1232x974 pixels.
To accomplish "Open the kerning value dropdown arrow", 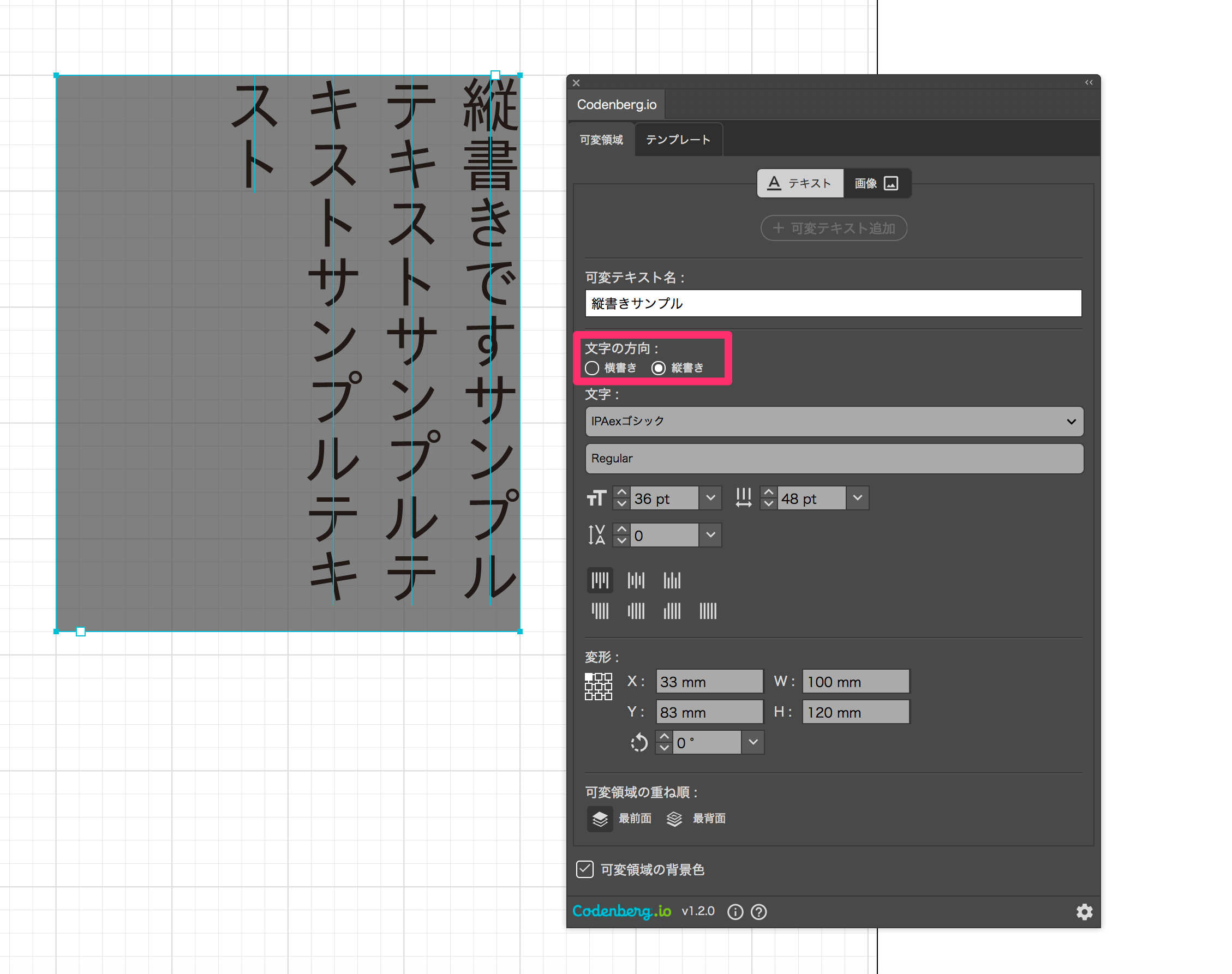I will (x=710, y=535).
